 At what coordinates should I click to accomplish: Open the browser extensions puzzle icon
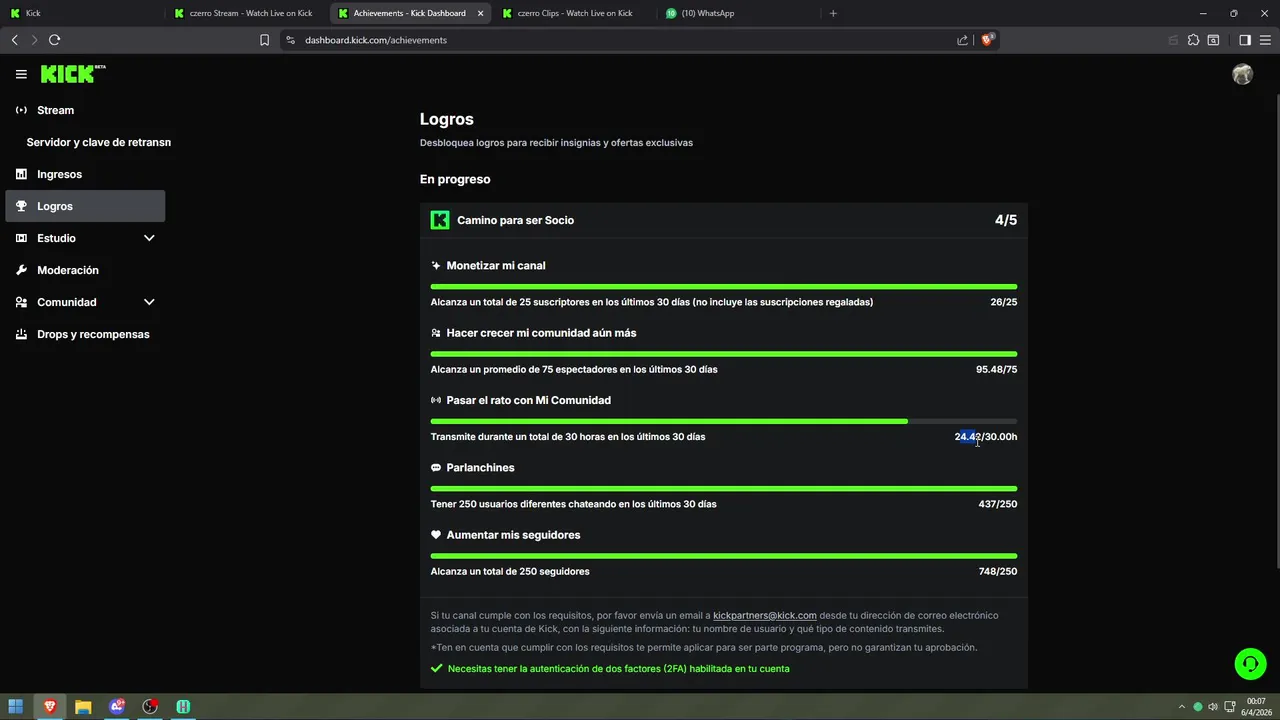[x=1193, y=40]
